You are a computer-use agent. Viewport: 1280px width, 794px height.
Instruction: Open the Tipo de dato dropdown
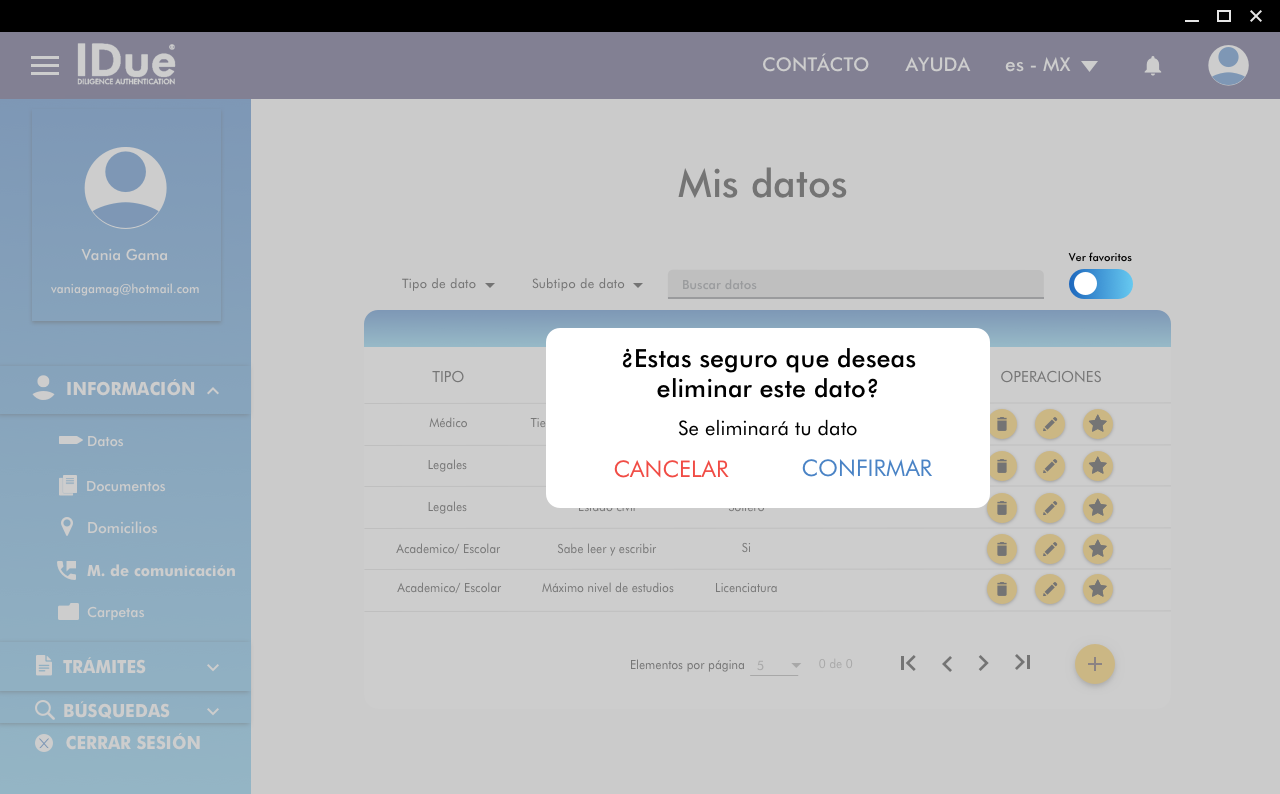(x=448, y=284)
